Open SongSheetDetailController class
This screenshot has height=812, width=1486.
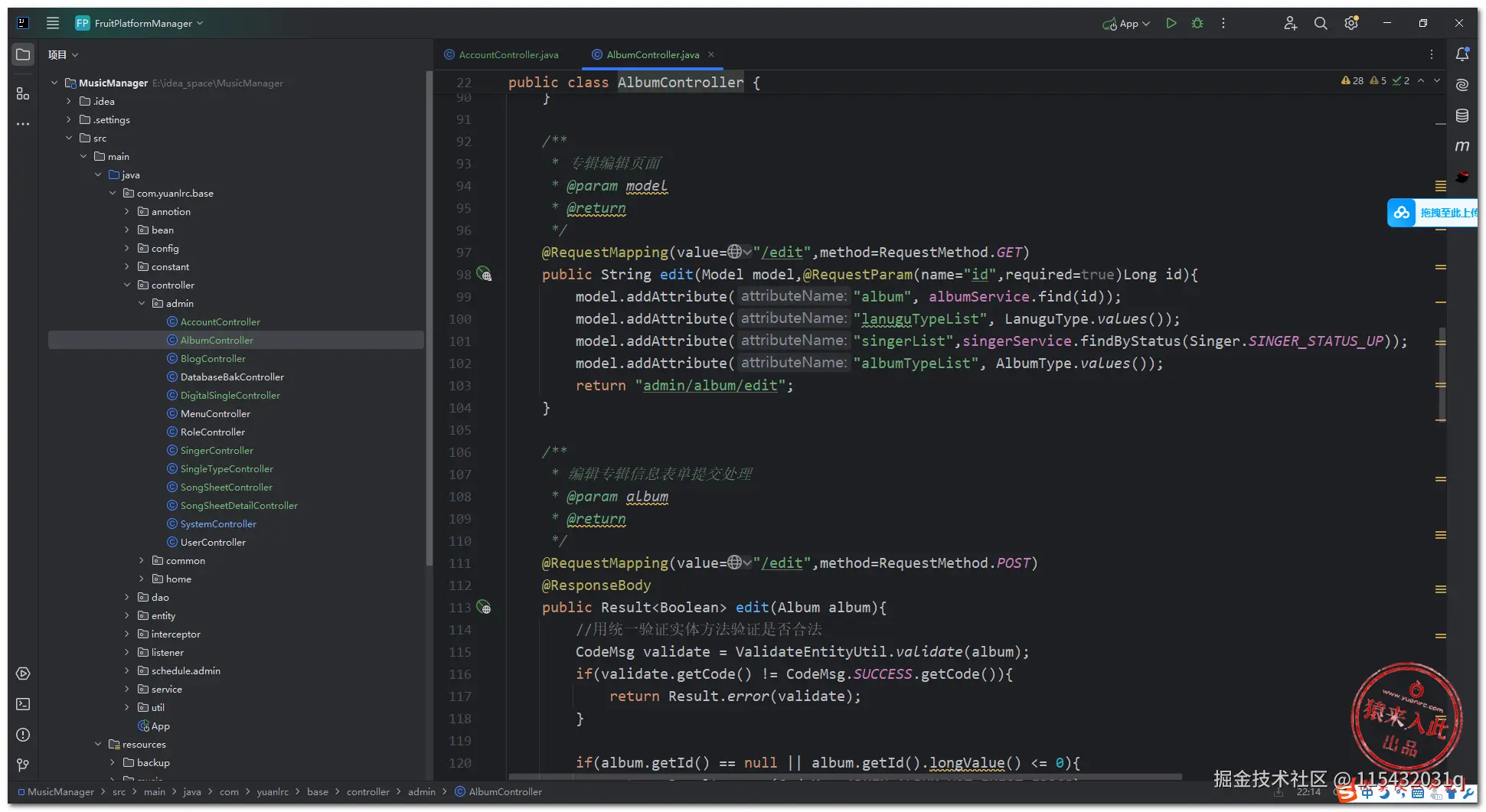coord(239,505)
